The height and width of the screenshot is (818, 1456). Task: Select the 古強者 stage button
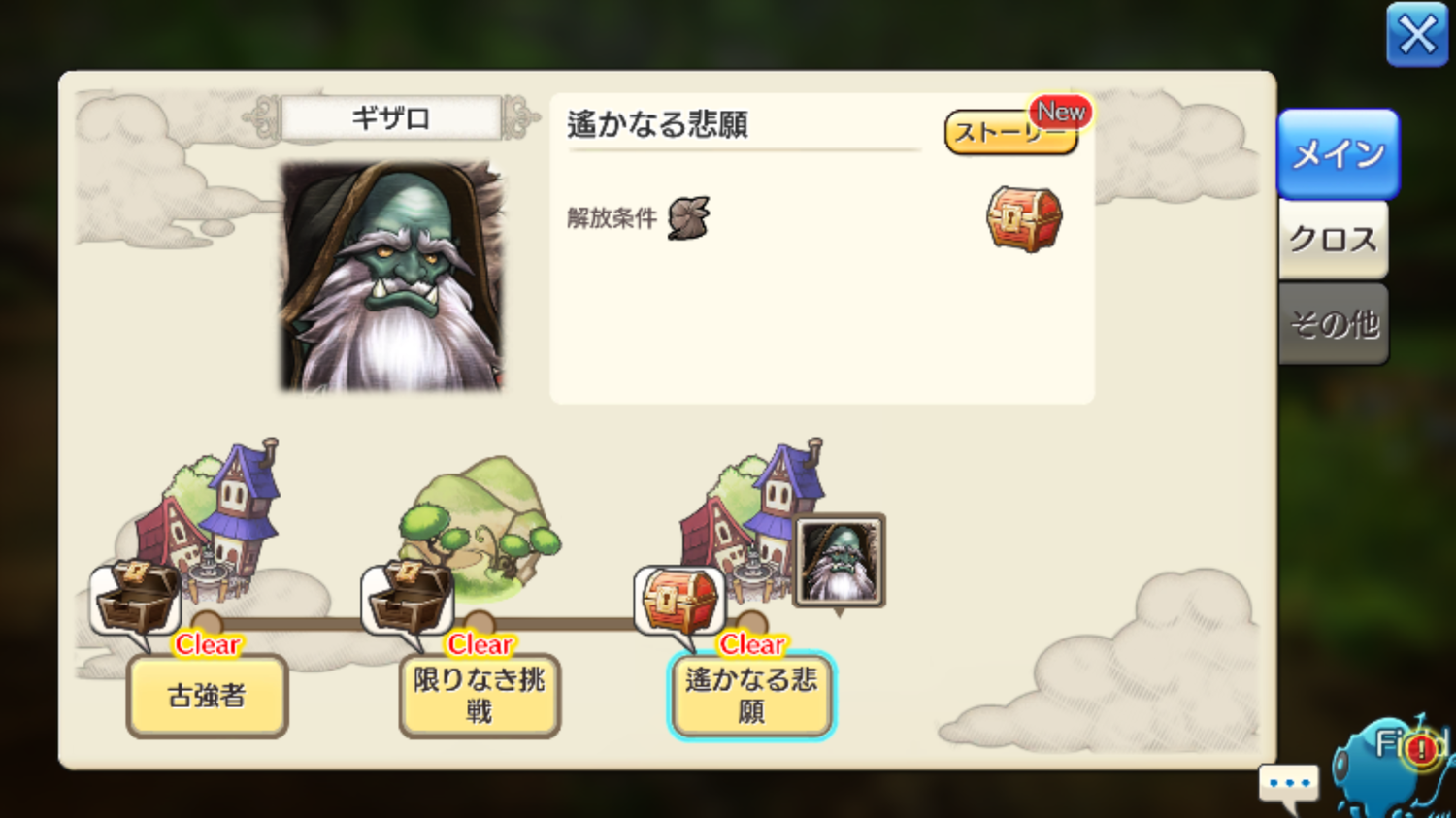tap(207, 696)
